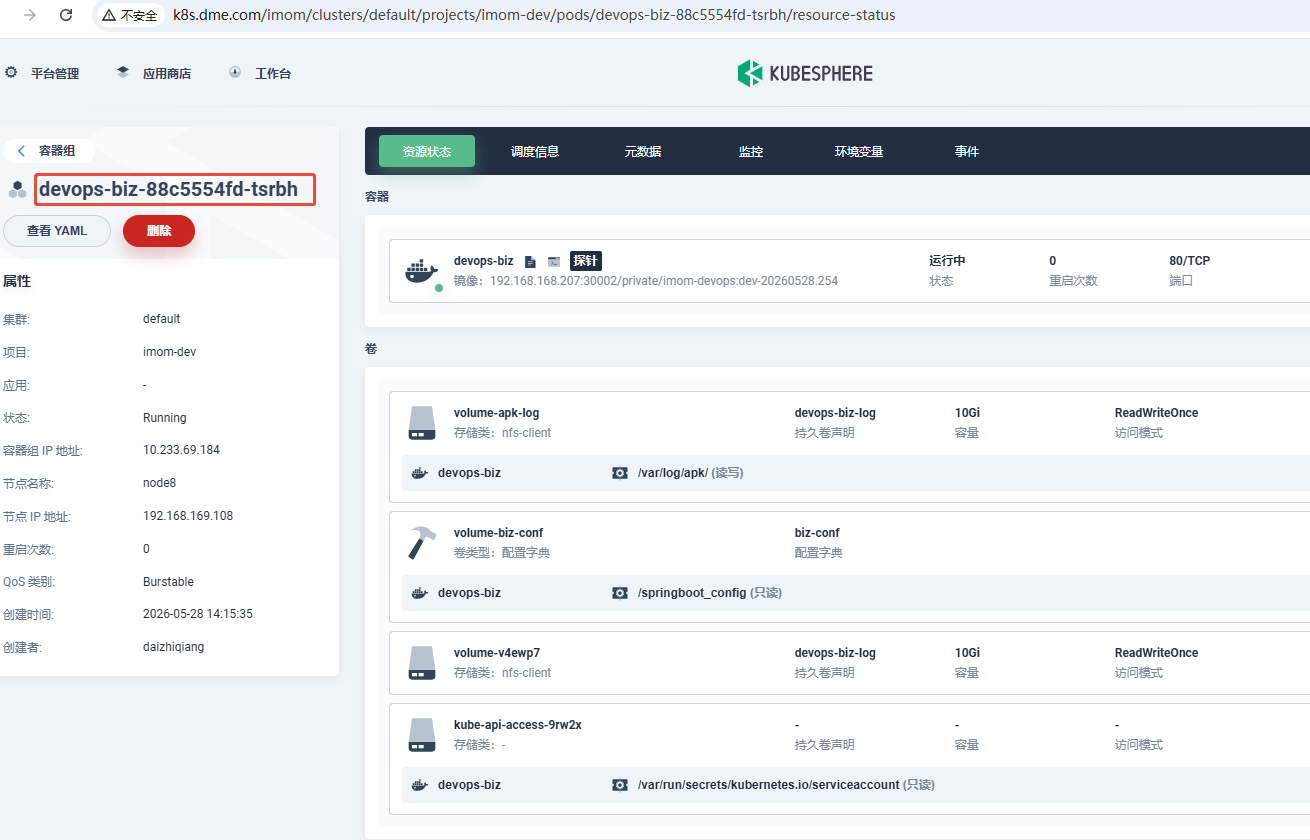Click kube-api-access-9rw2x volume name
This screenshot has width=1310, height=840.
tap(518, 725)
